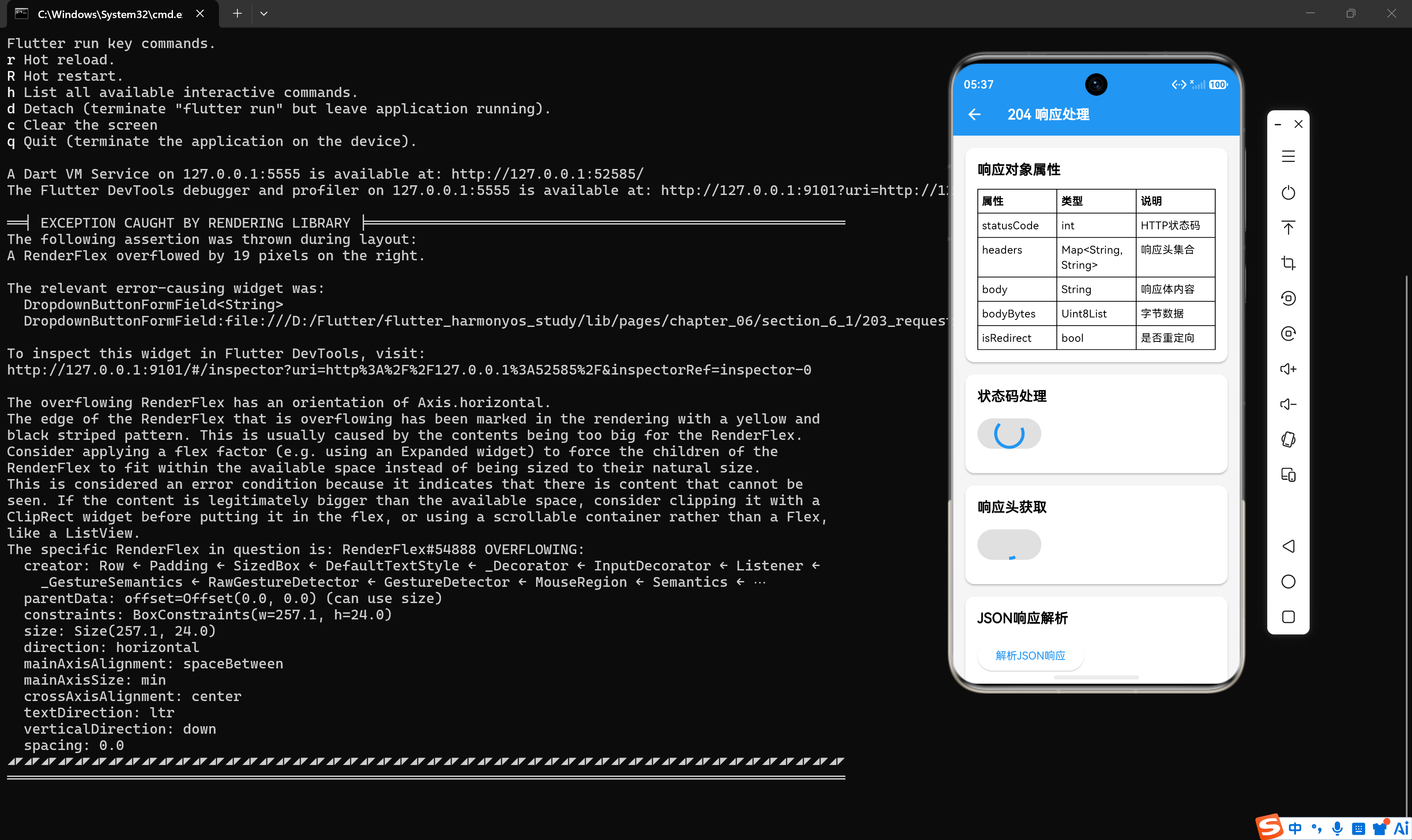Tap the loading button under 状态码处理
The width and height of the screenshot is (1412, 840).
(x=1009, y=434)
